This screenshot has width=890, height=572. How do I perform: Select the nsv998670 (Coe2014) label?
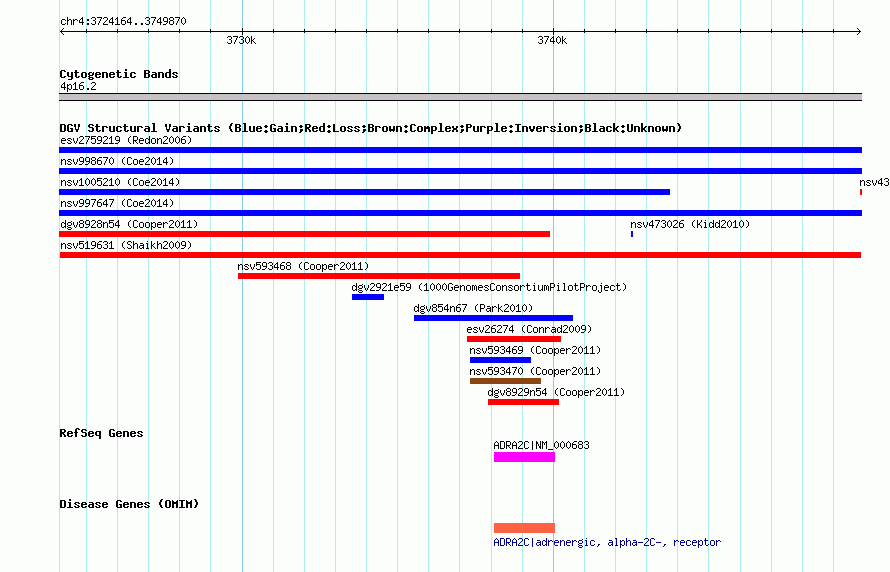pyautogui.click(x=117, y=161)
